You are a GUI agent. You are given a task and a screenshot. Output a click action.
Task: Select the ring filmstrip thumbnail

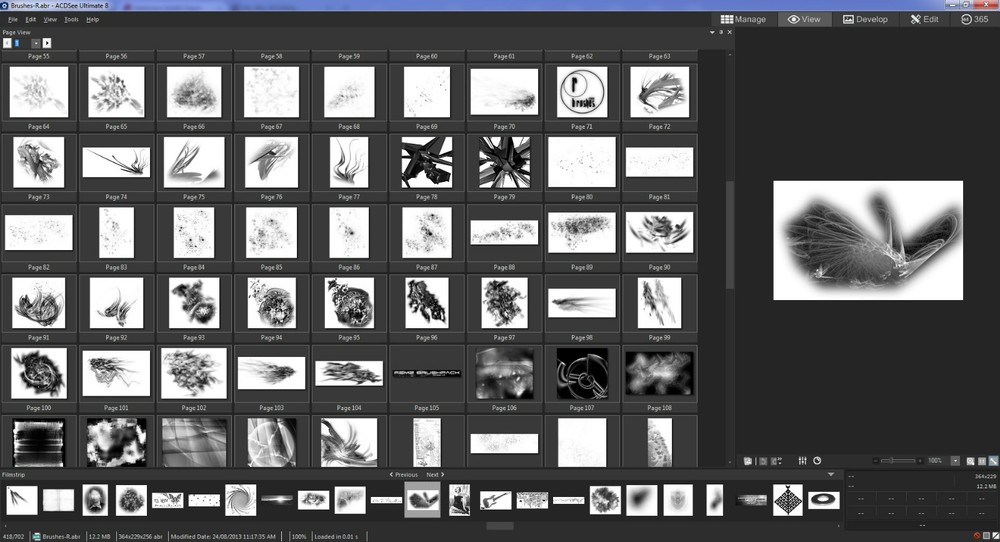[x=824, y=500]
